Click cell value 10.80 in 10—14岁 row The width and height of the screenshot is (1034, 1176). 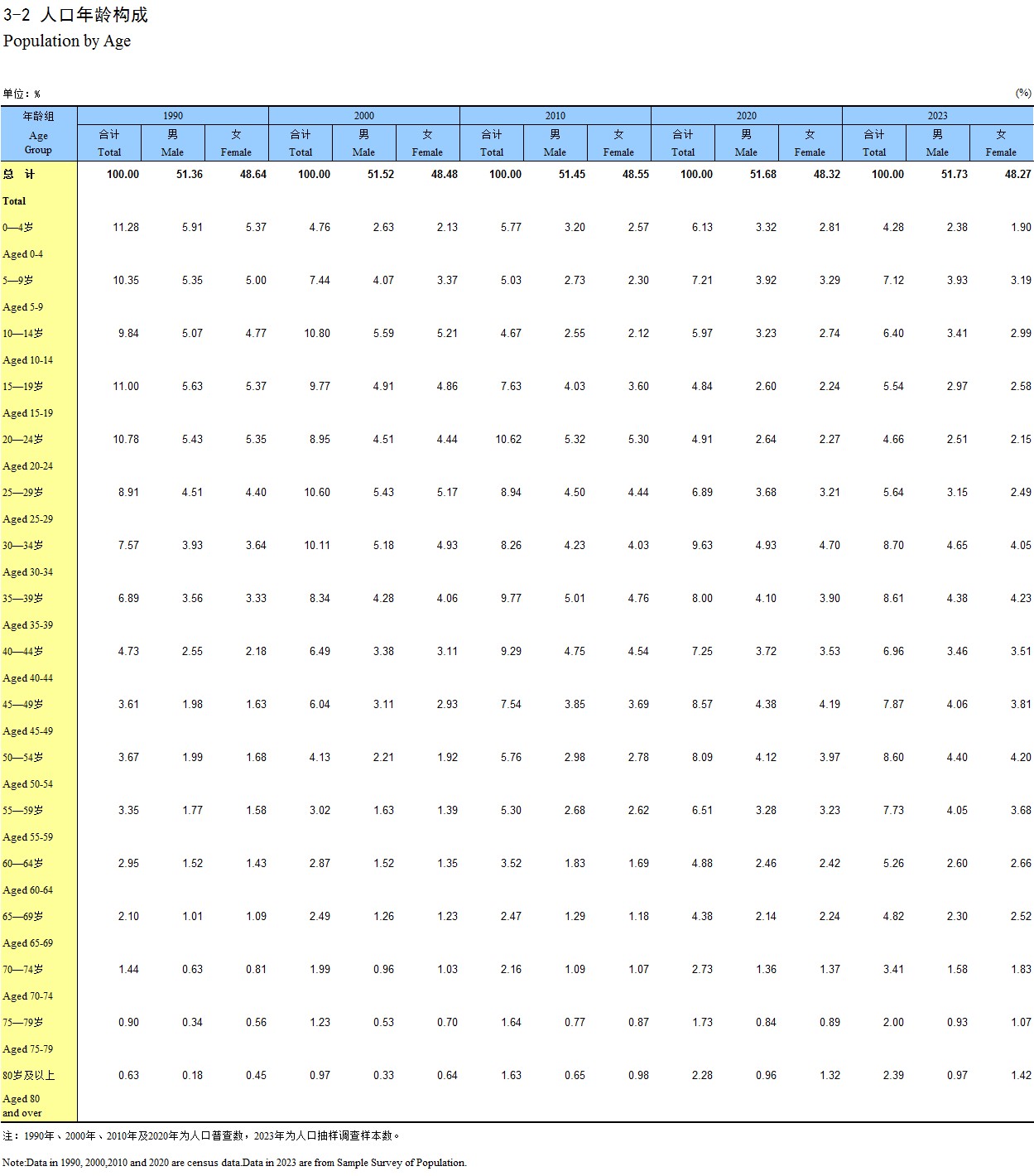tap(317, 333)
